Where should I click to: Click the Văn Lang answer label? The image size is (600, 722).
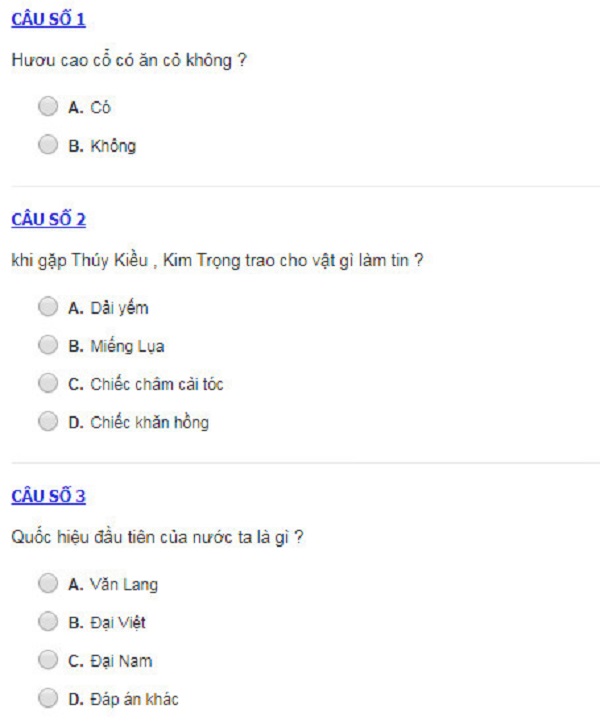pyautogui.click(x=124, y=584)
